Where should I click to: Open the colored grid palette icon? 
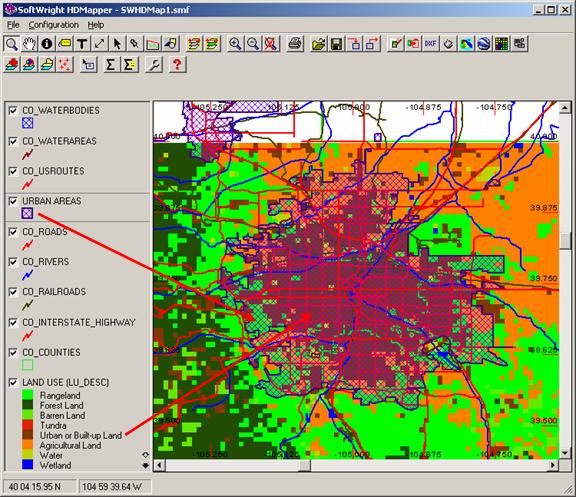tap(501, 44)
